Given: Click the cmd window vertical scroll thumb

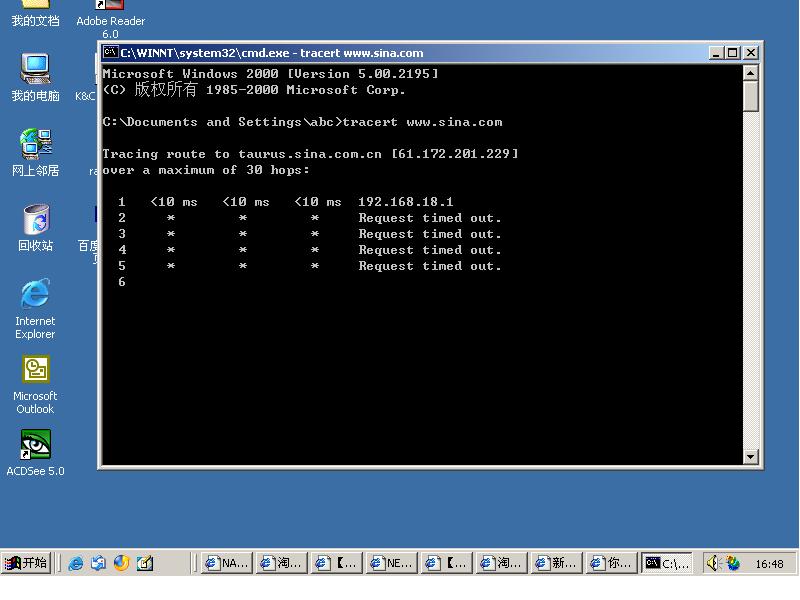Looking at the screenshot, I should point(750,96).
